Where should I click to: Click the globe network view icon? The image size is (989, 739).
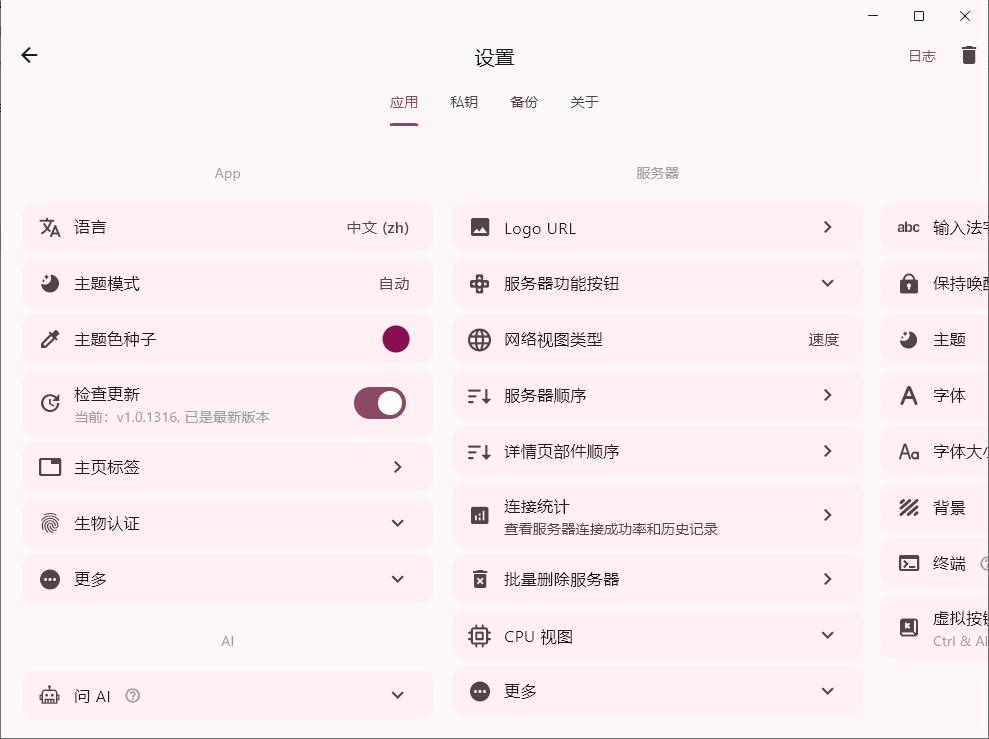click(x=480, y=340)
